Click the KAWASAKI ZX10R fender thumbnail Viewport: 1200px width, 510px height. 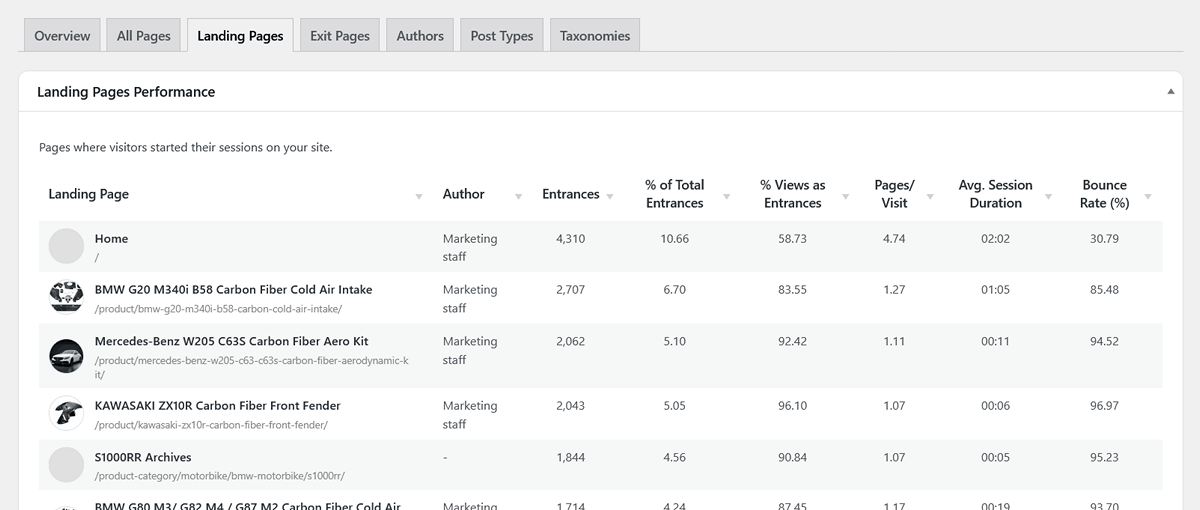66,413
